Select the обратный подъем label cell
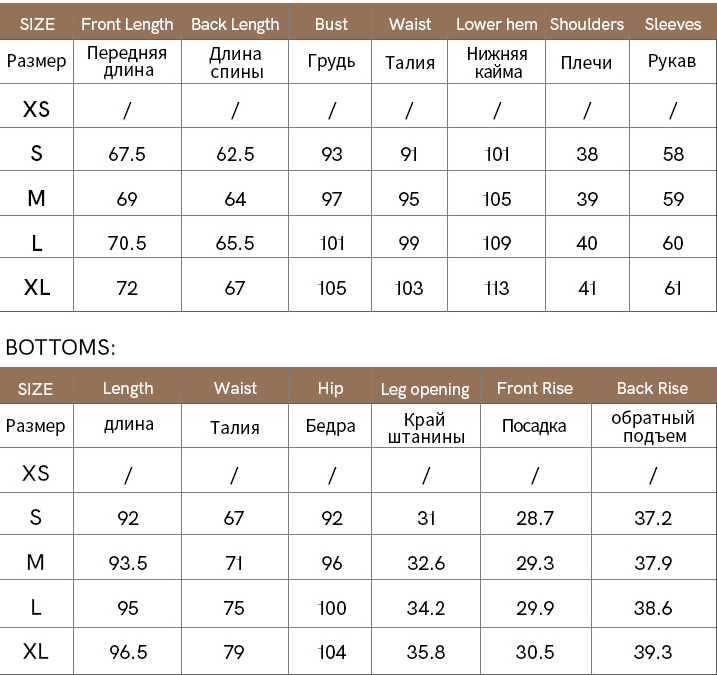The height and width of the screenshot is (675, 717). [x=652, y=426]
